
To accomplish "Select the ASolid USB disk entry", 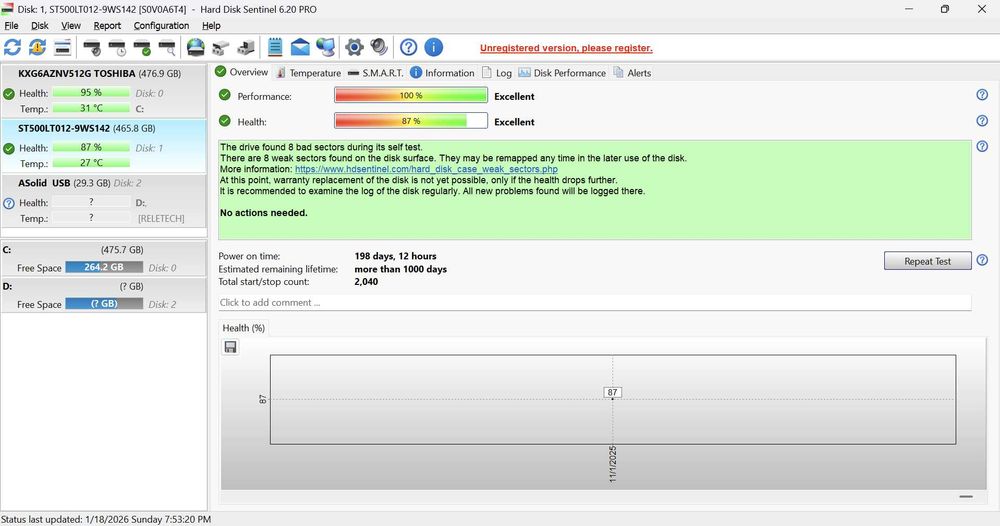I will pyautogui.click(x=103, y=200).
